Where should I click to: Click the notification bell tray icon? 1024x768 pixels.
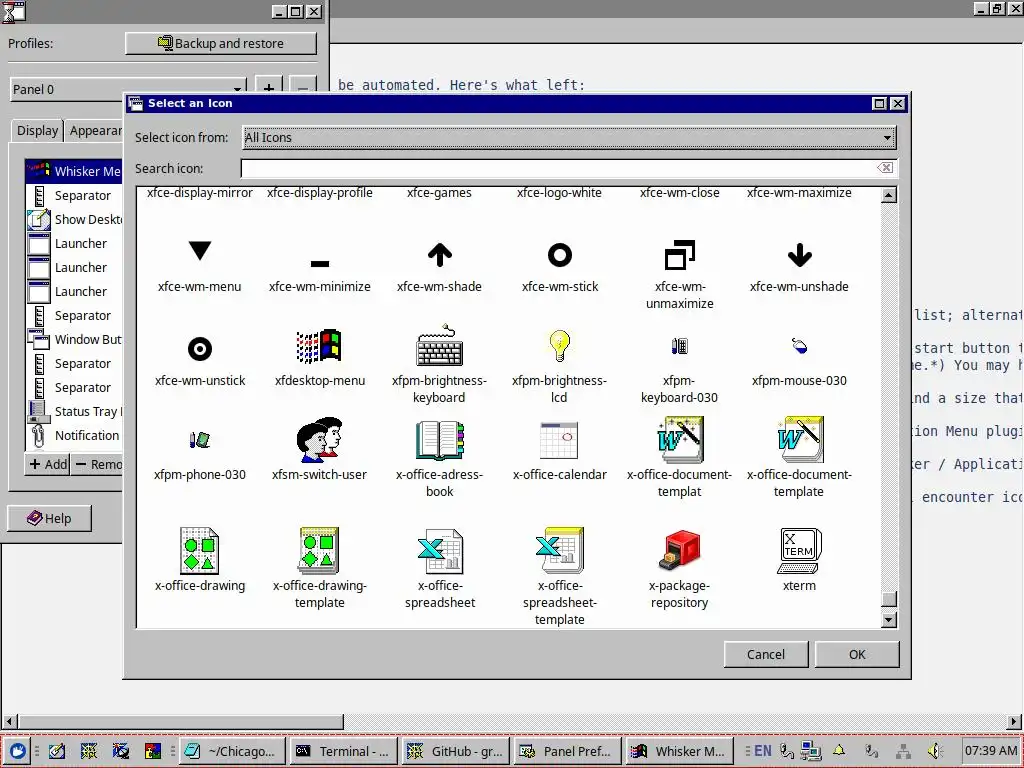click(839, 751)
